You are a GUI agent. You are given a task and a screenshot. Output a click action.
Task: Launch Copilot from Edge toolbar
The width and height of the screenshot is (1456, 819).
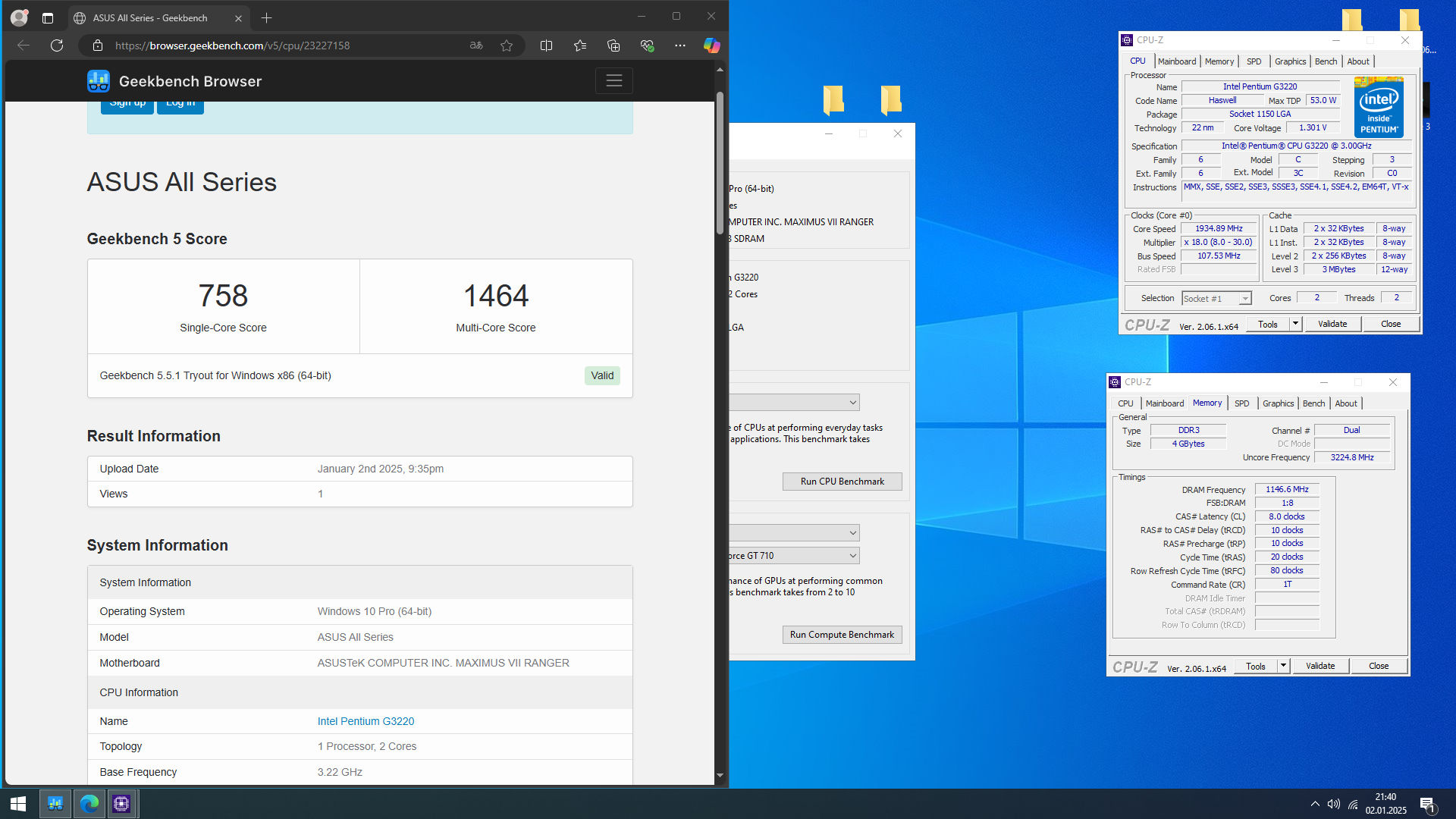[x=711, y=45]
